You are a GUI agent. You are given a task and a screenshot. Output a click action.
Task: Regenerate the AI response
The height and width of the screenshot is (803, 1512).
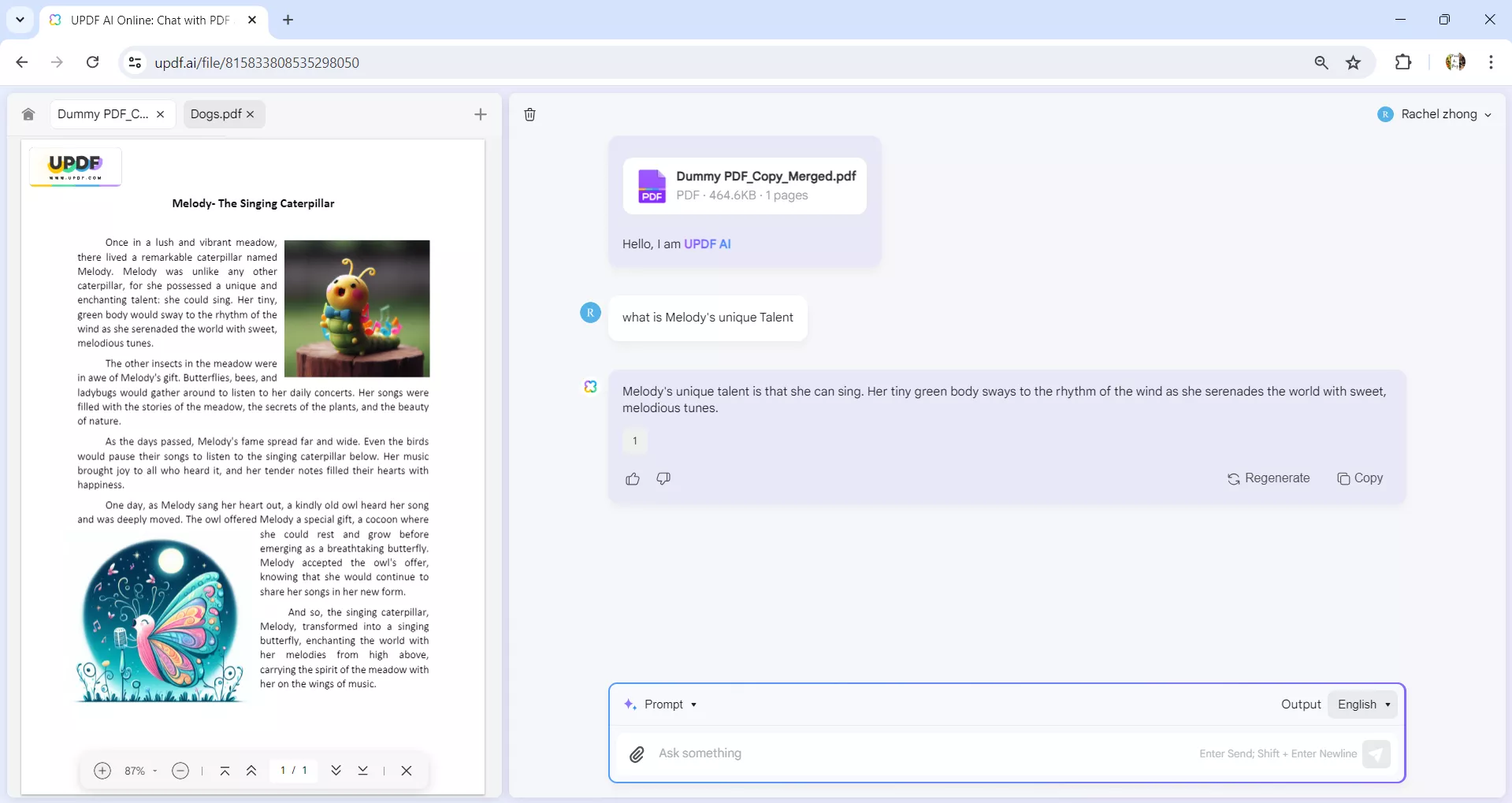coord(1269,478)
